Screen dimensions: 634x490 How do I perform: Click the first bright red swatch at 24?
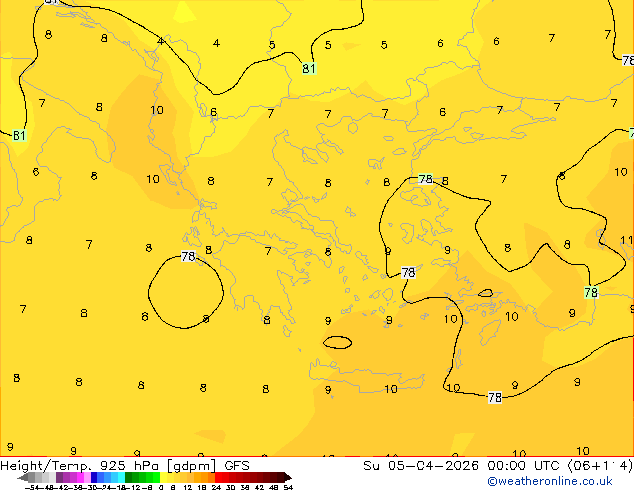[218, 477]
